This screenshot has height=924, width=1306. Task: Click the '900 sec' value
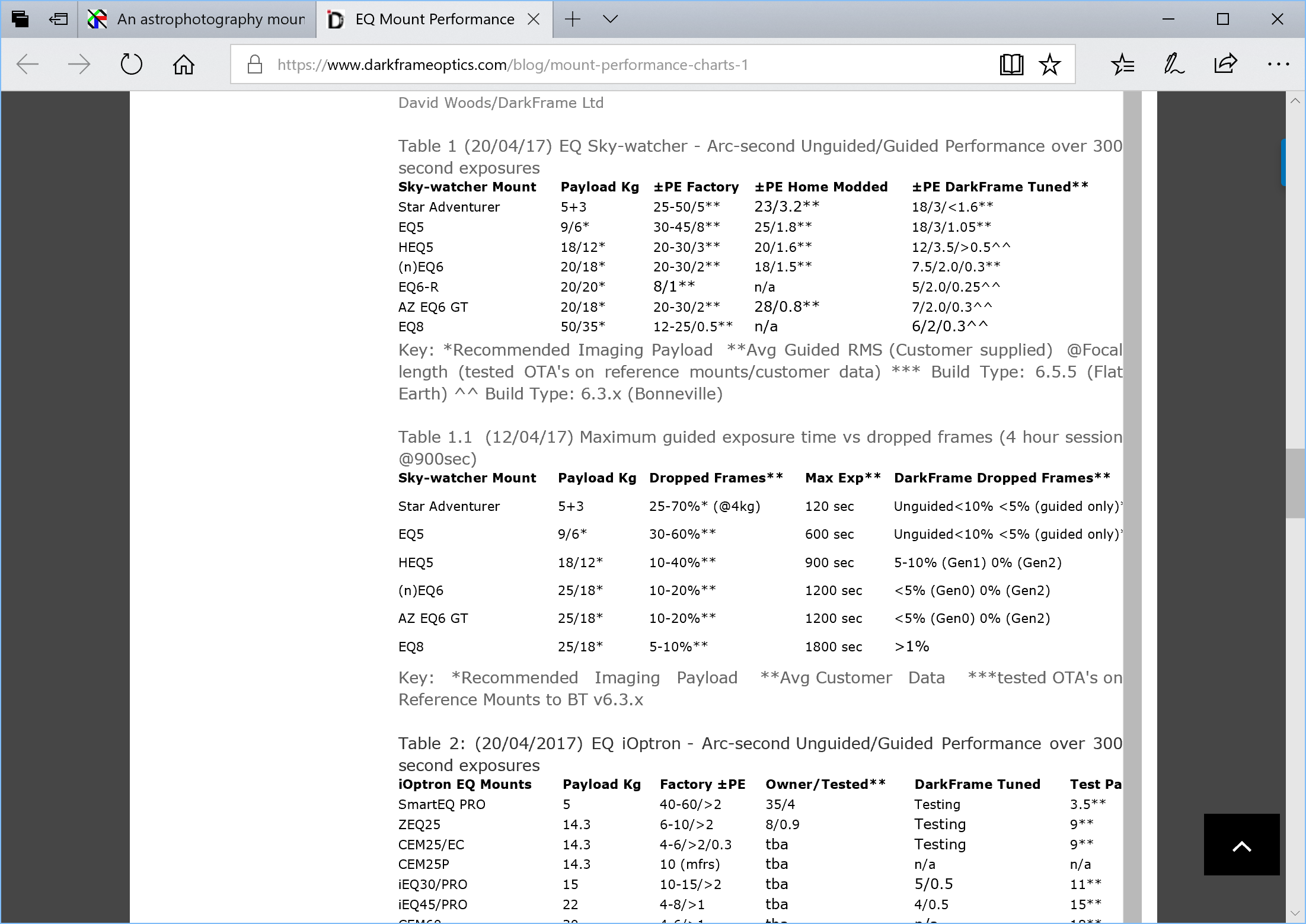pyautogui.click(x=829, y=562)
